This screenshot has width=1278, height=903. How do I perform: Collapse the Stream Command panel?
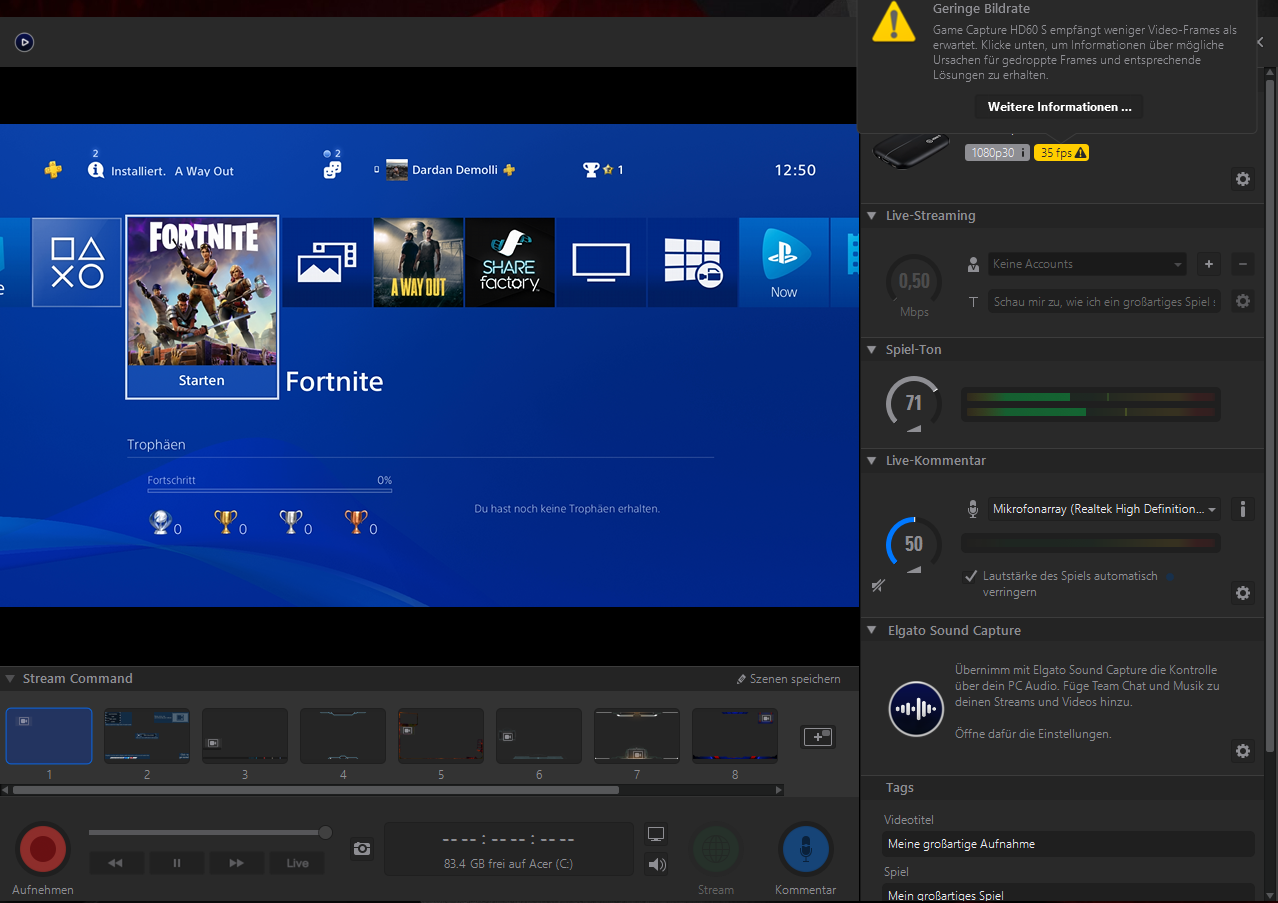(x=9, y=679)
